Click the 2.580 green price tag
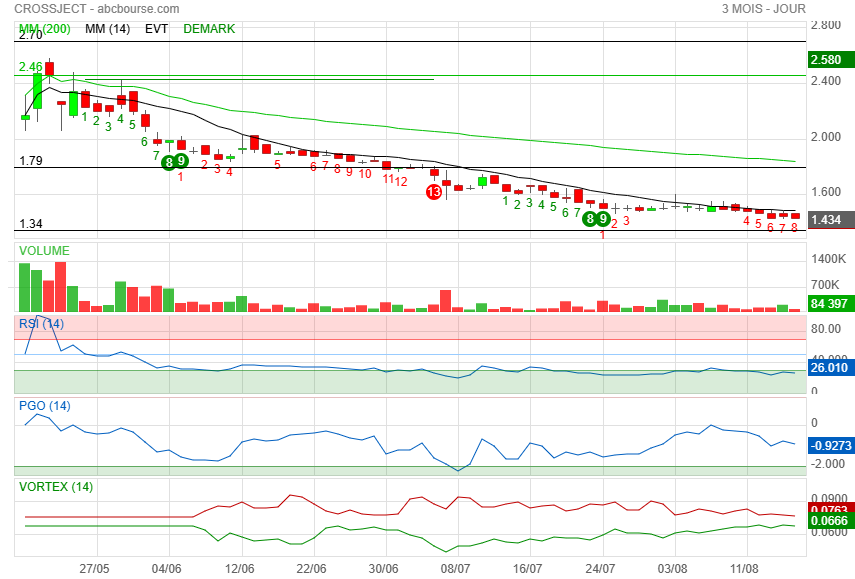This screenshot has width=855, height=579. click(x=831, y=59)
